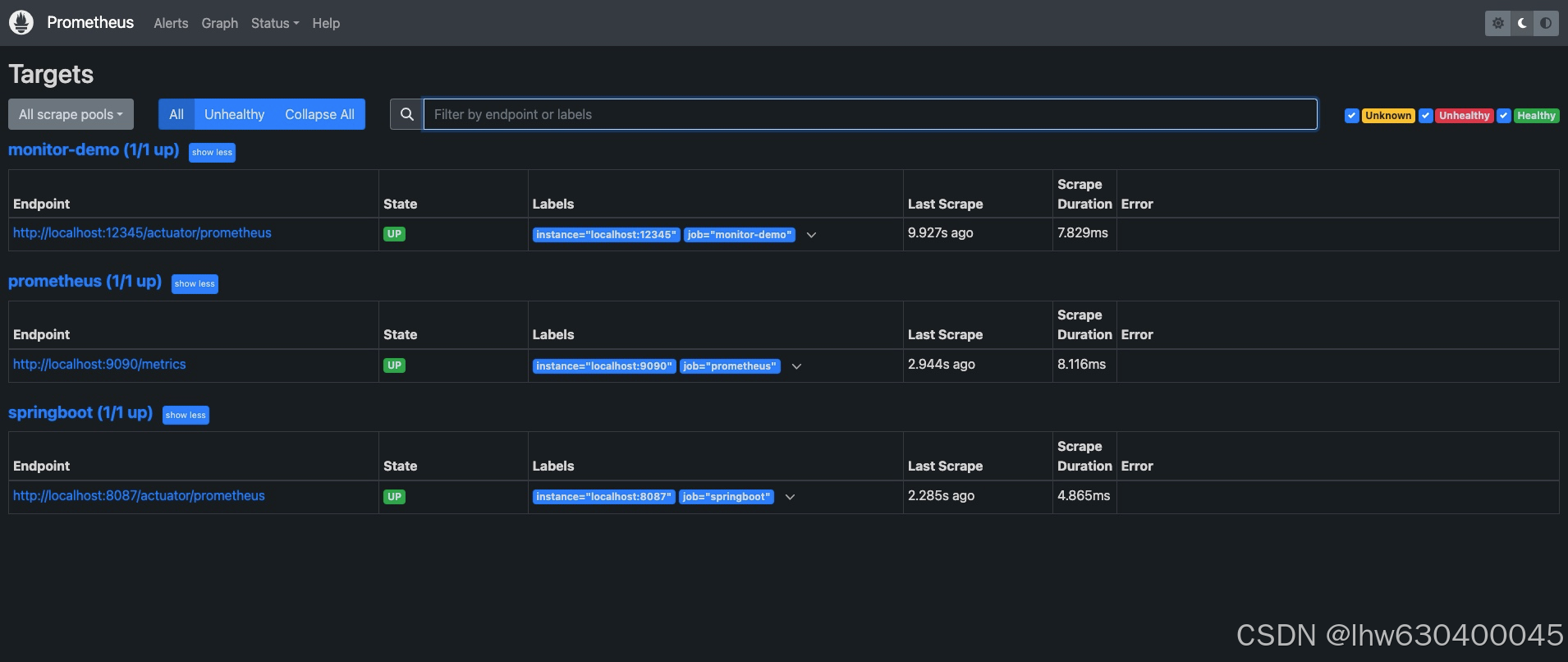Click the 2.944s ago last scrape value

pyautogui.click(x=941, y=365)
